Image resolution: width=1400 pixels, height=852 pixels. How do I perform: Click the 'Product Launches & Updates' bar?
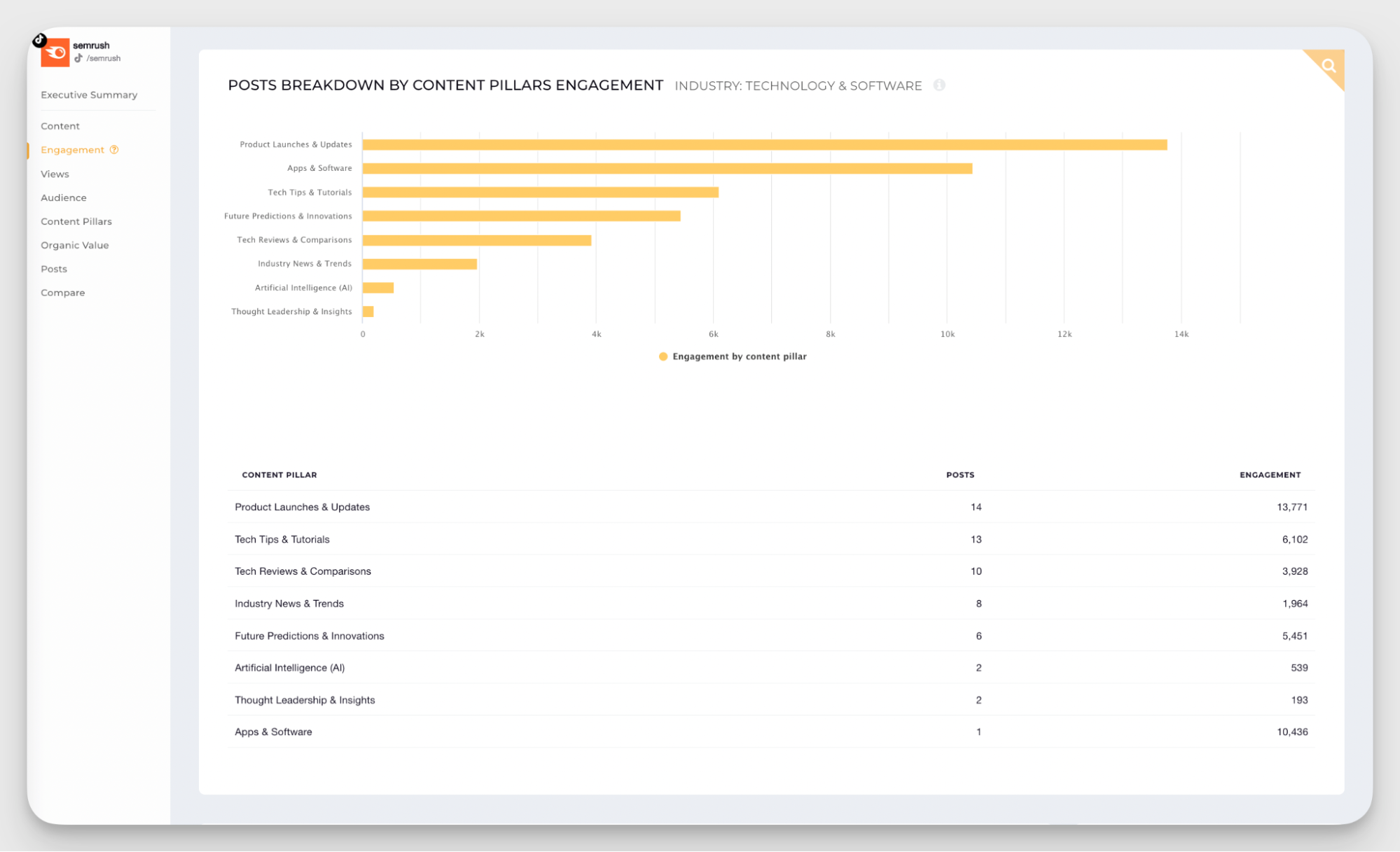tap(763, 144)
